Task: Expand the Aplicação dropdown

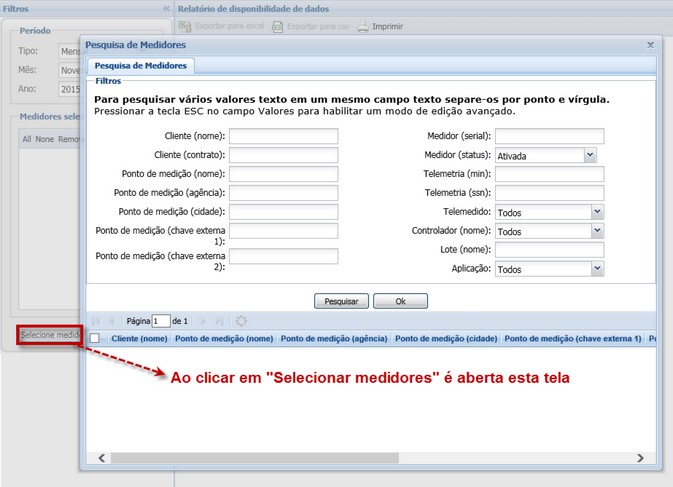Action: tap(597, 269)
